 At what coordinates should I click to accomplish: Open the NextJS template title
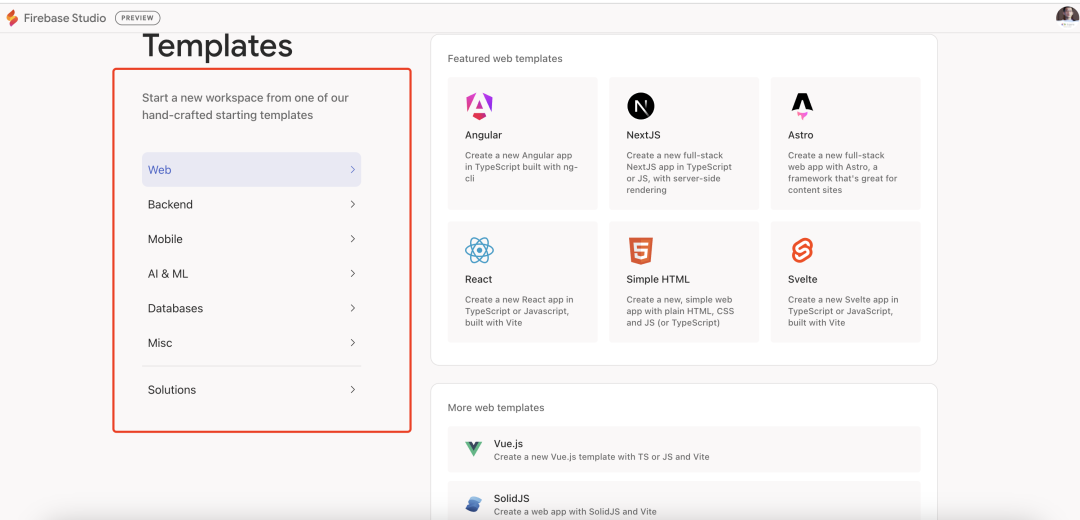tap(643, 135)
